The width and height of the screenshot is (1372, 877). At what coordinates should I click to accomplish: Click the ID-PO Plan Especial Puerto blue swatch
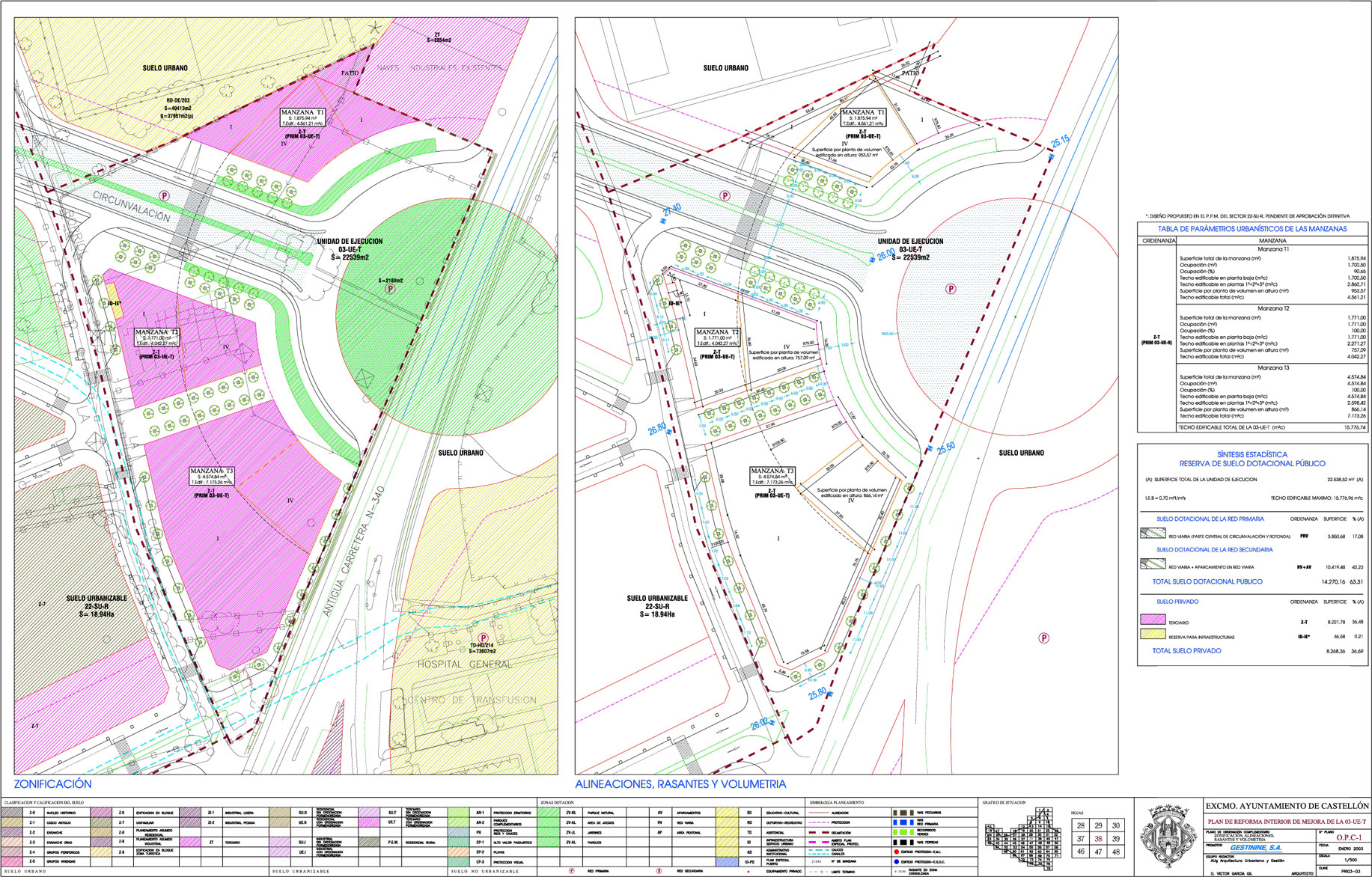[x=727, y=861]
